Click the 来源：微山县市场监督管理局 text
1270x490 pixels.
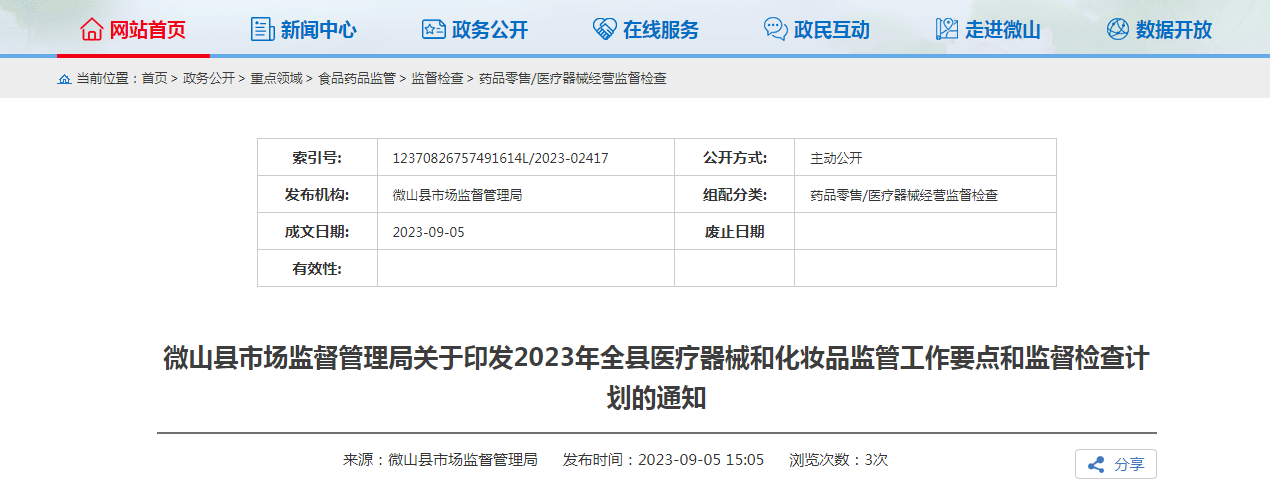tap(441, 460)
